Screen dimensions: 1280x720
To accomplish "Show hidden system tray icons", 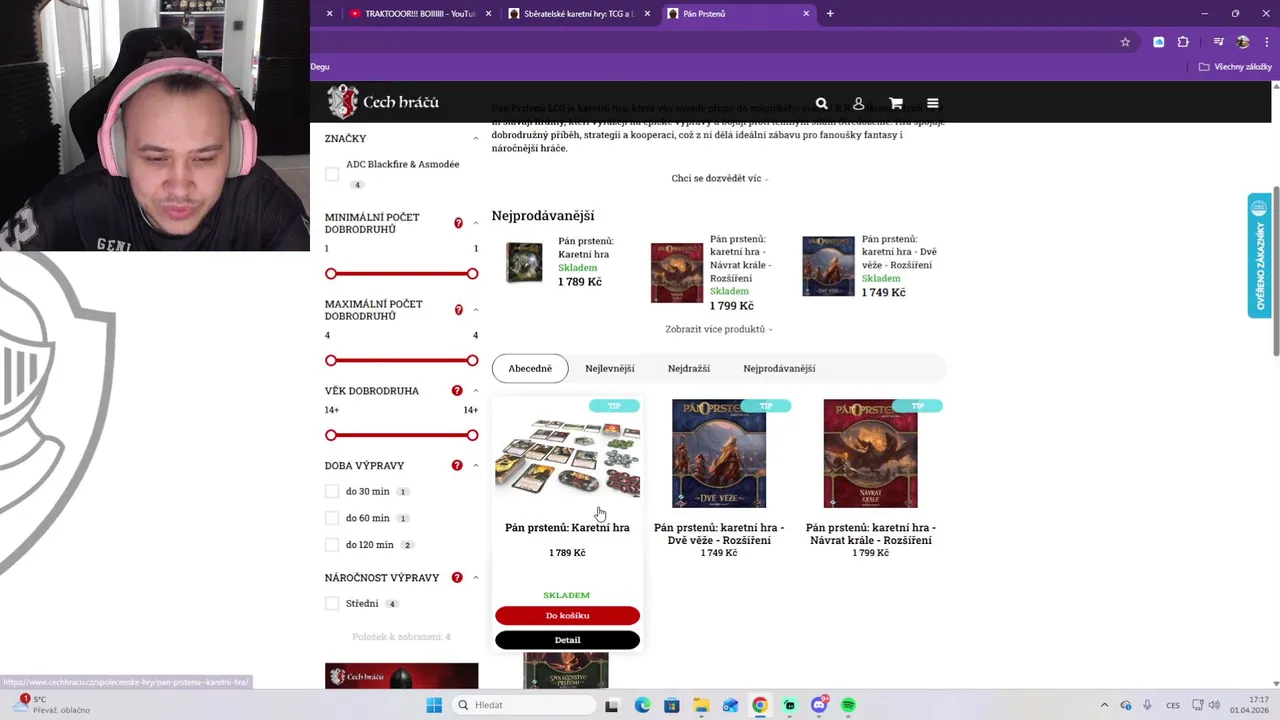I will point(1104,705).
